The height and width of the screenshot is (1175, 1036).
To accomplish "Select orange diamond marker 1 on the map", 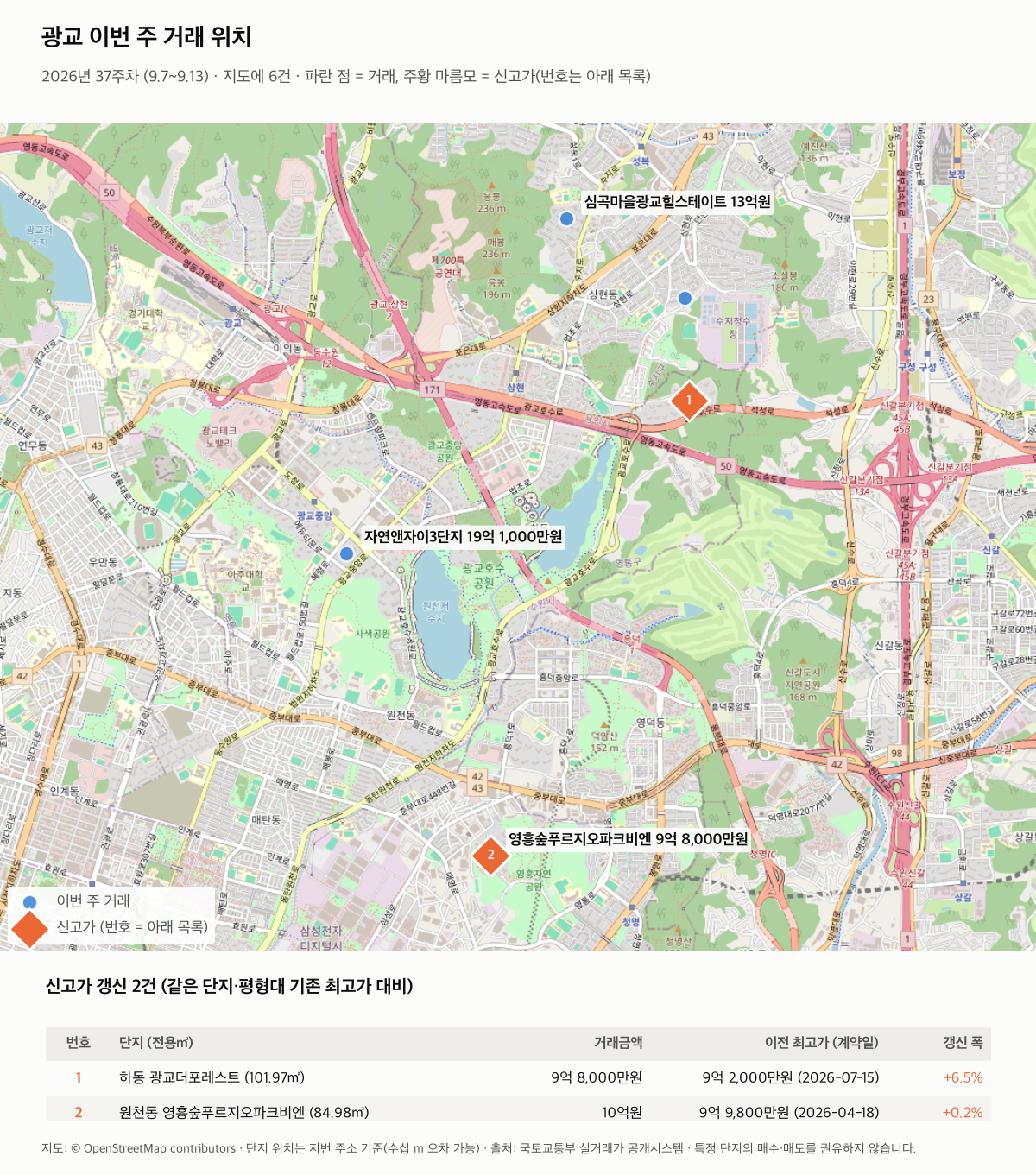I will pyautogui.click(x=689, y=401).
